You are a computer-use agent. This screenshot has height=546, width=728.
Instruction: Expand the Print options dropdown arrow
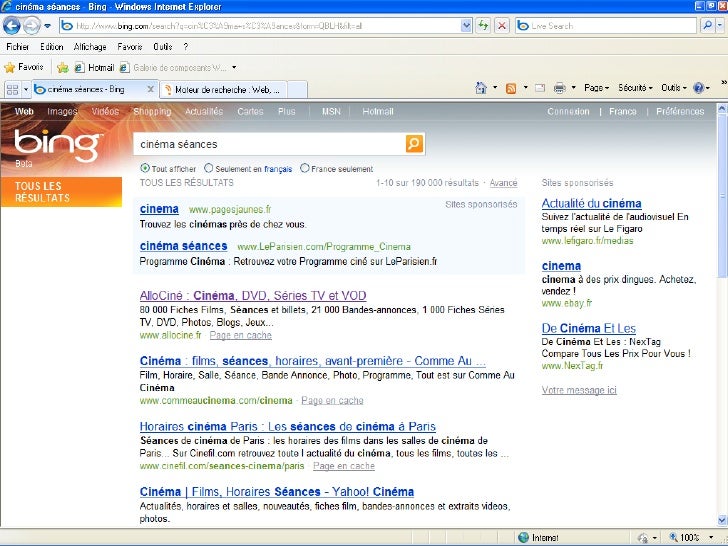click(573, 87)
